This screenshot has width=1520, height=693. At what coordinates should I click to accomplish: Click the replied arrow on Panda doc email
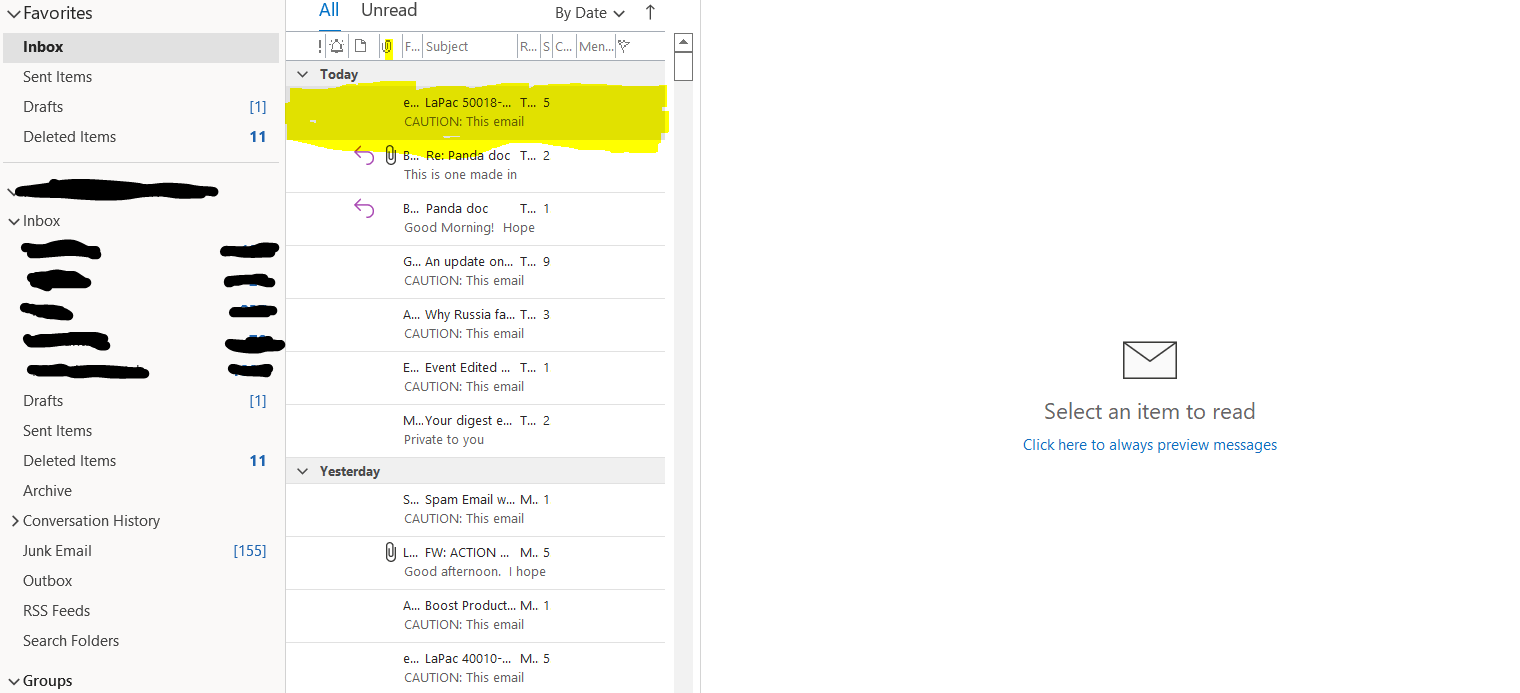364,208
